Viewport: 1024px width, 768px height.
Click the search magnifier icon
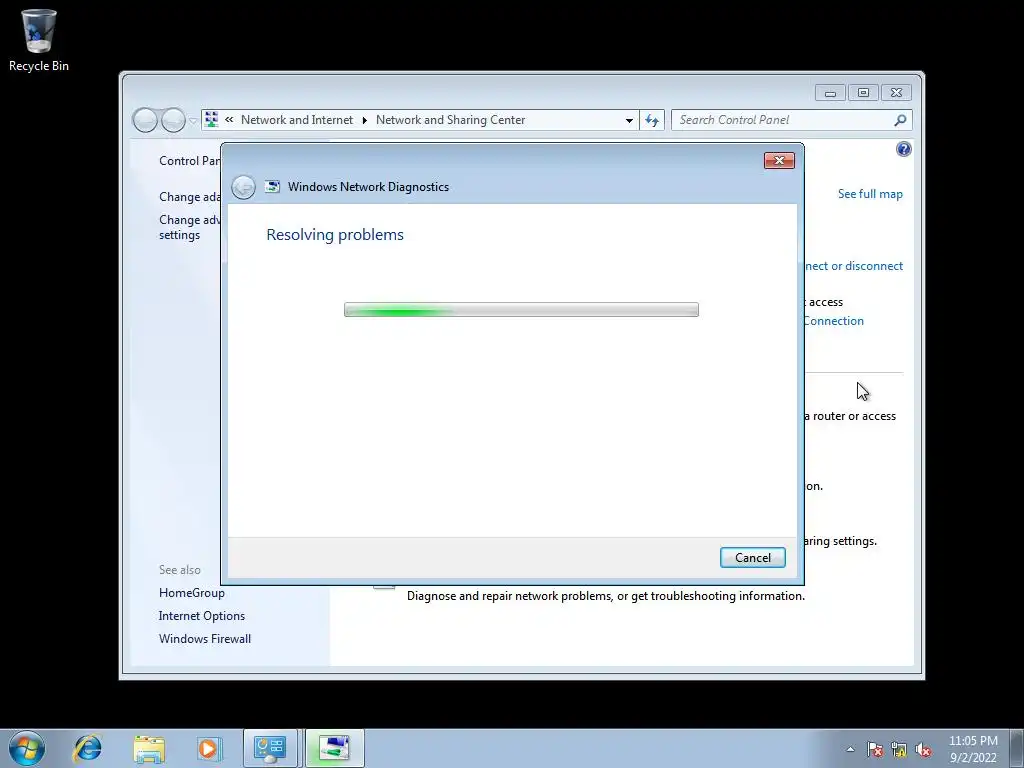pyautogui.click(x=901, y=120)
